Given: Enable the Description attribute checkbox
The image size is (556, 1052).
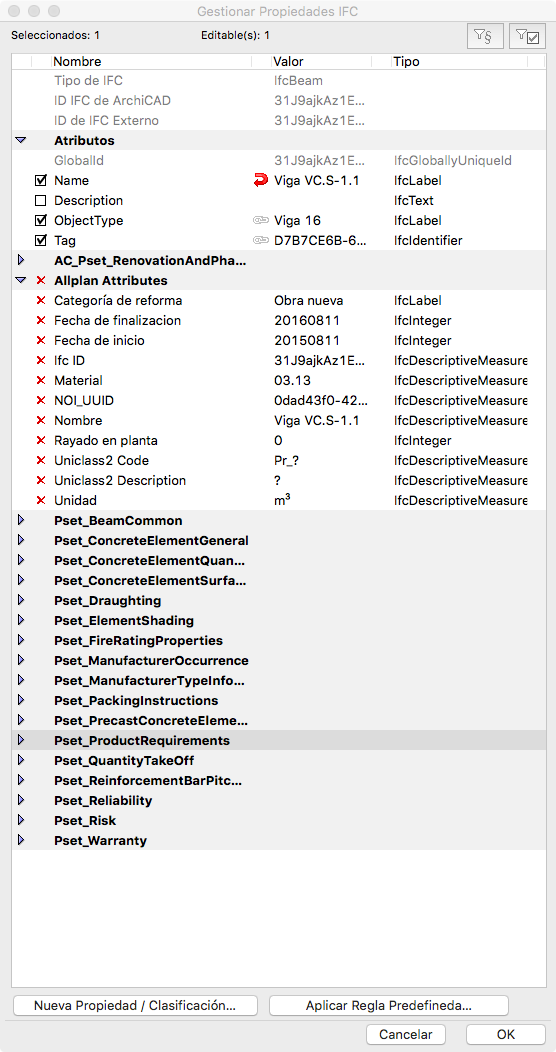Looking at the screenshot, I should click(x=41, y=201).
